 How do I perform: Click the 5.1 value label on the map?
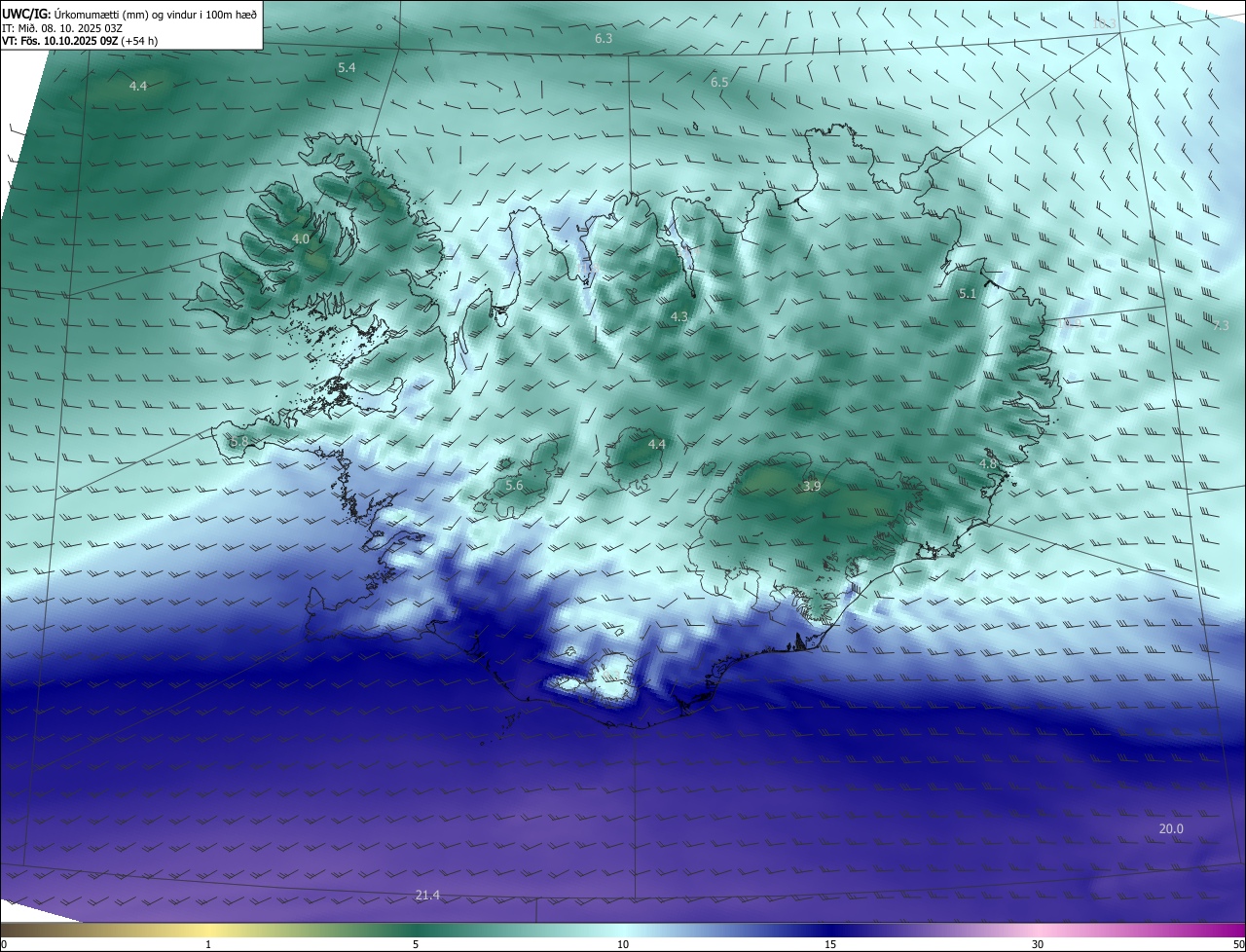click(x=967, y=293)
